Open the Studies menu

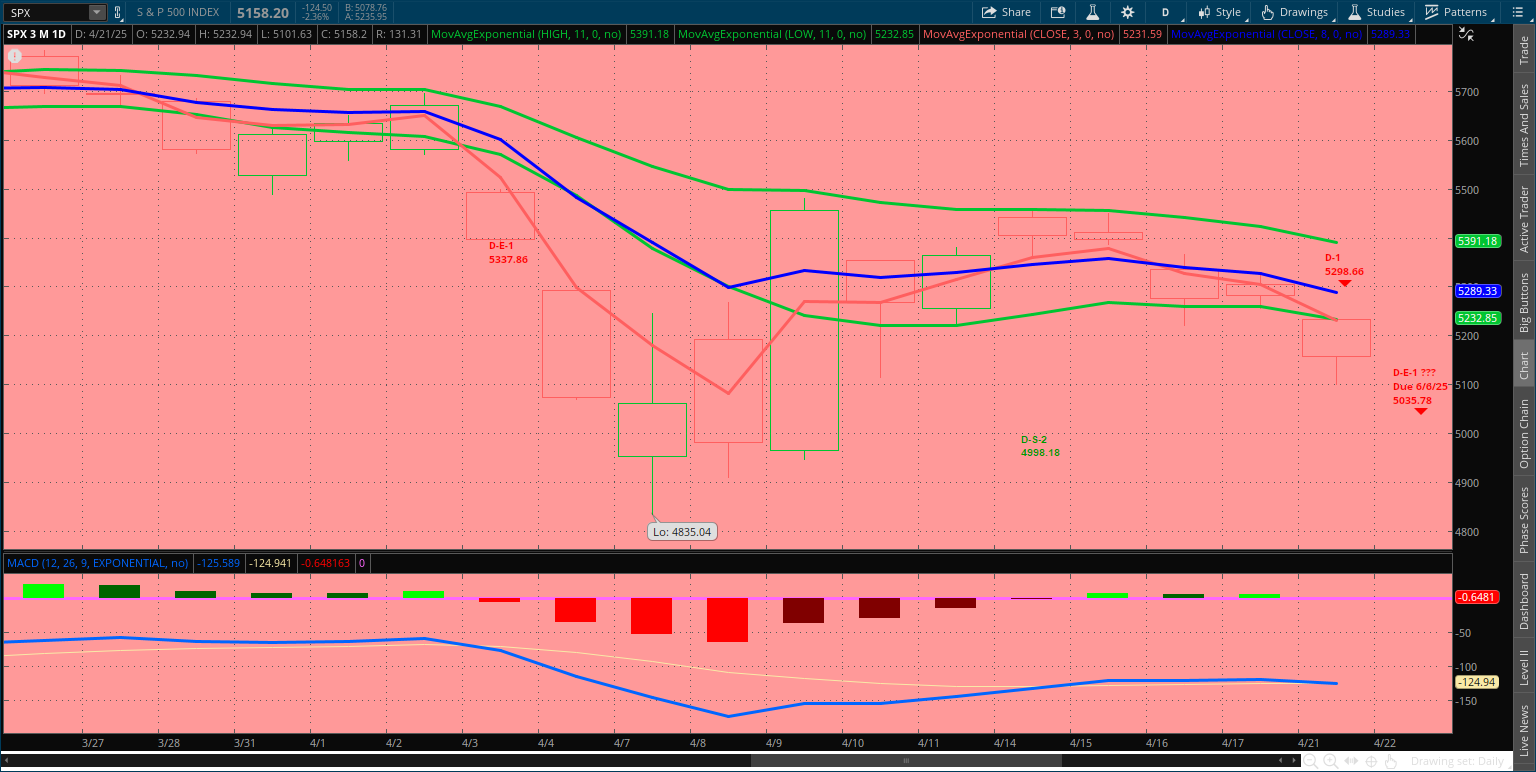(1377, 12)
